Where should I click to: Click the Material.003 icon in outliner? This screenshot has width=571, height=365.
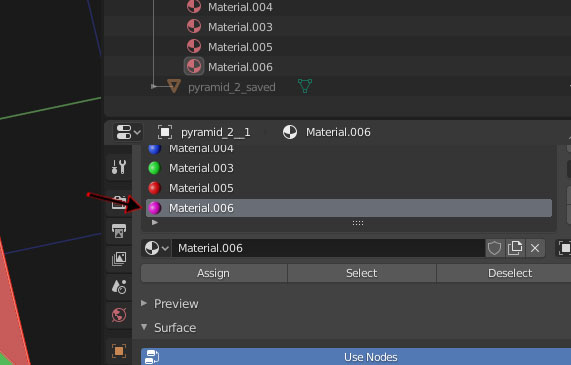(194, 27)
